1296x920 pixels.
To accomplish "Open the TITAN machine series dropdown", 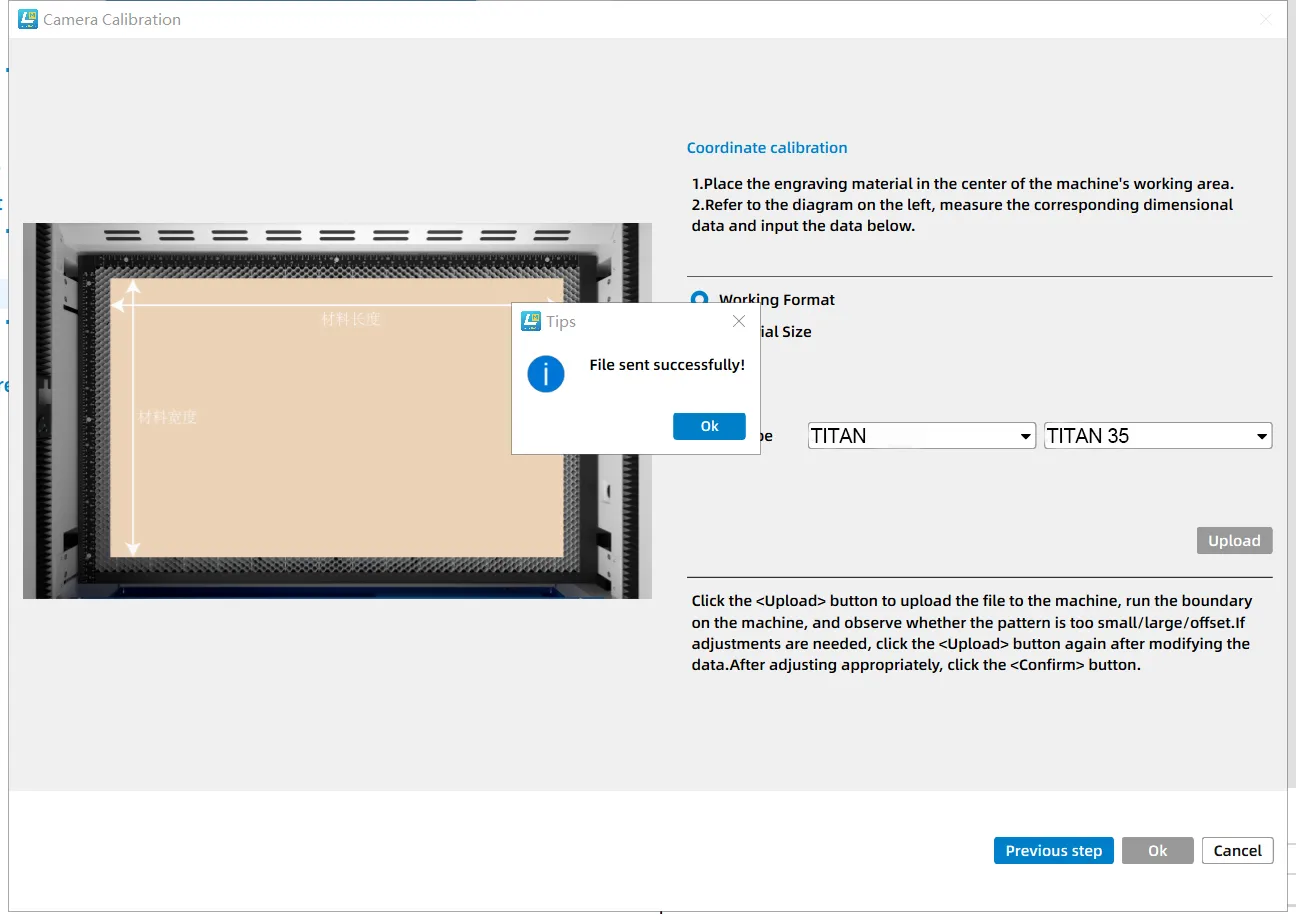I will (920, 436).
